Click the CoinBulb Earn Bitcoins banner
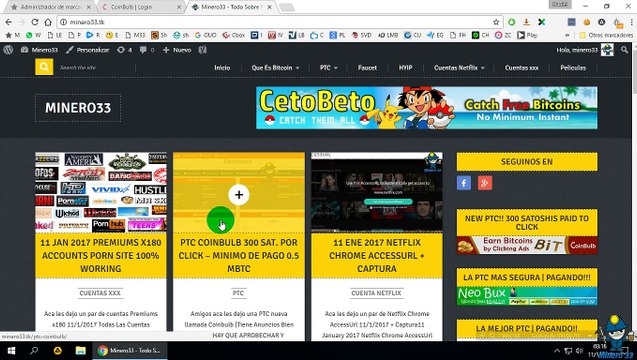 click(x=527, y=245)
